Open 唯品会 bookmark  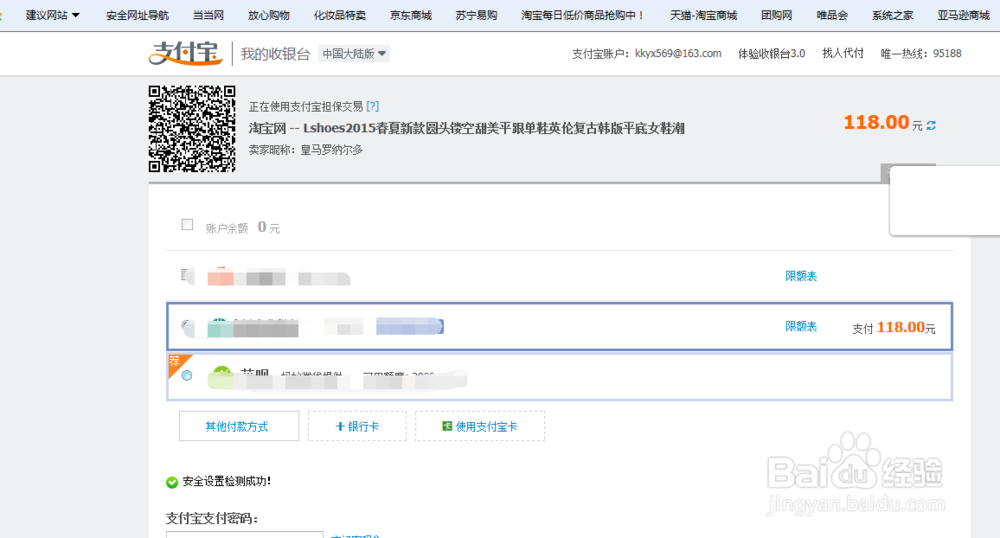pyautogui.click(x=832, y=15)
